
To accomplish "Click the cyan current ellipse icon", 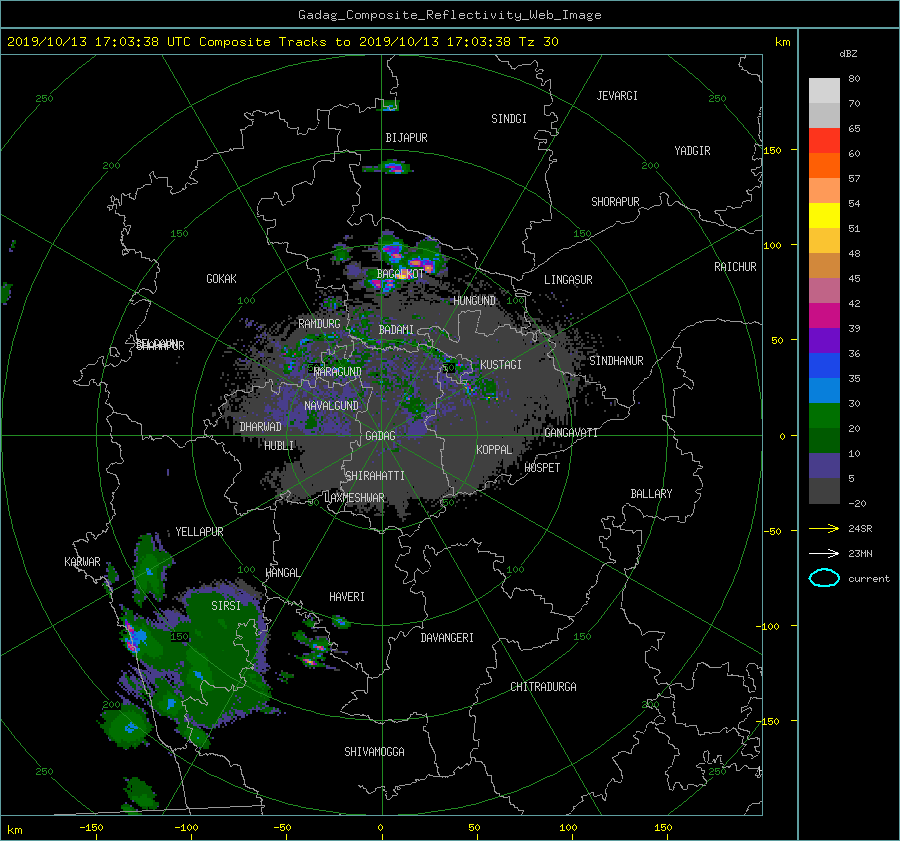I will coord(824,578).
